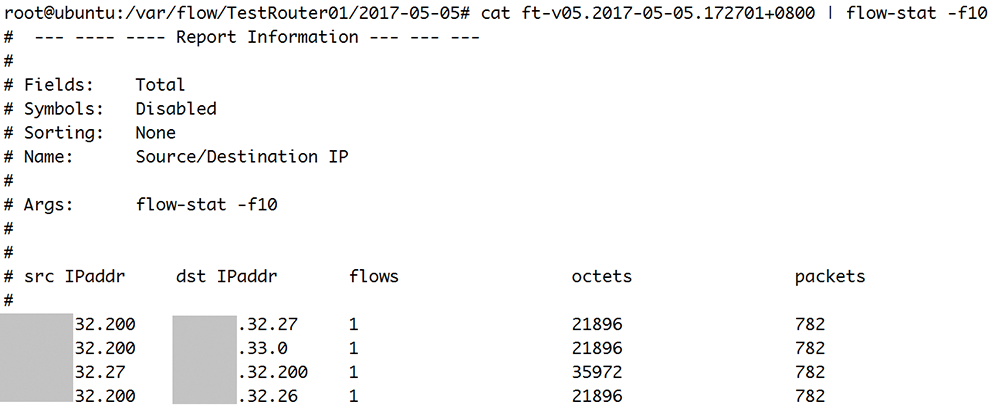Screen dimensions: 1000x407
Task: Click the Source/Destination IP name text
Action: click(242, 156)
